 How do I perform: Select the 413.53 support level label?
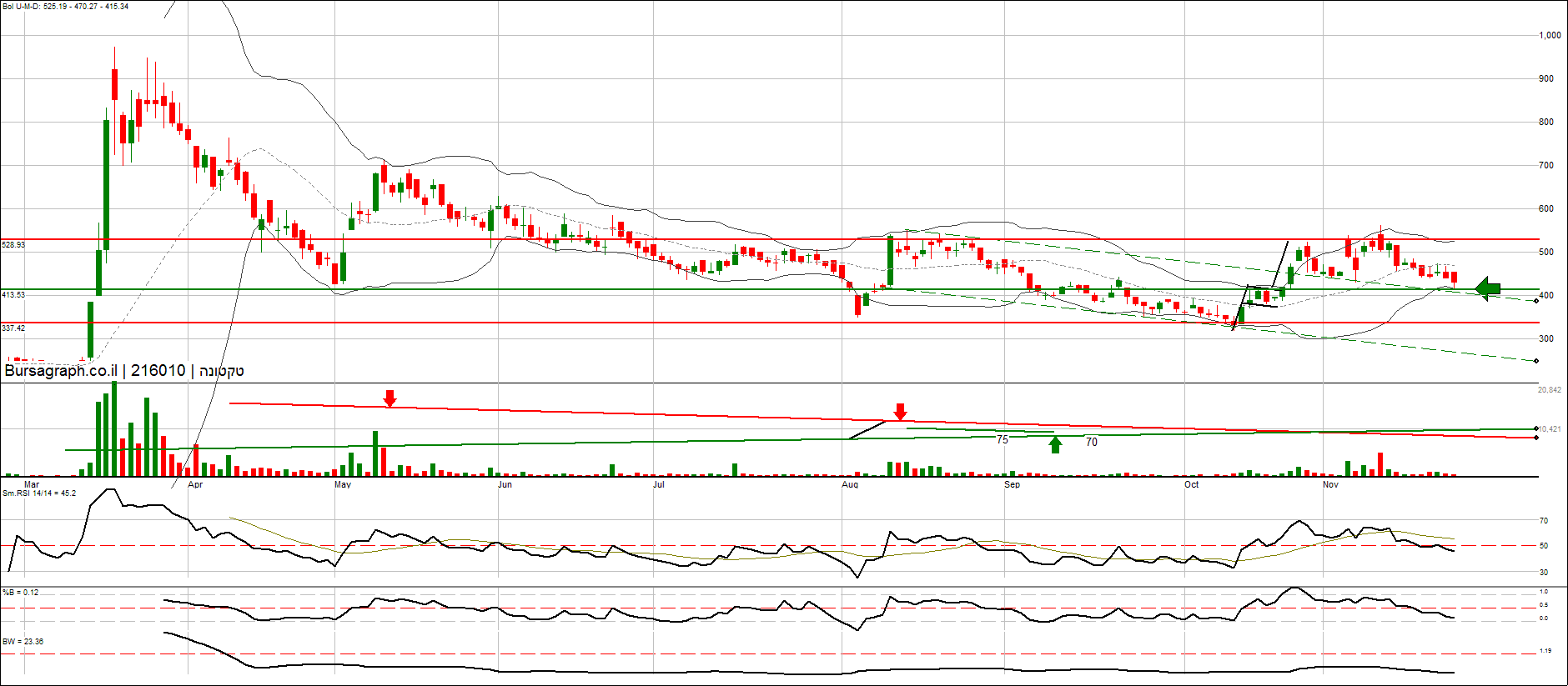(x=14, y=295)
